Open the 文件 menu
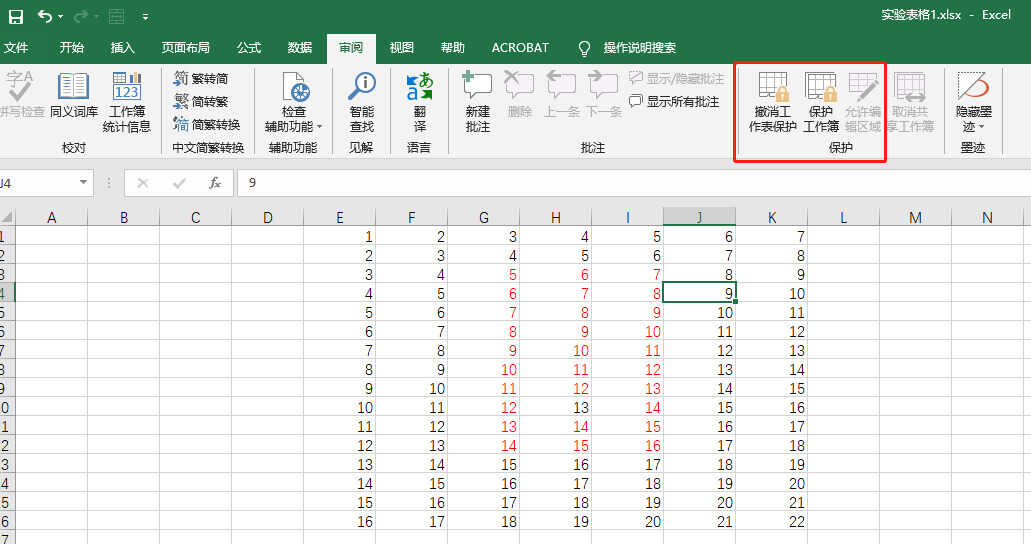 click(16, 47)
